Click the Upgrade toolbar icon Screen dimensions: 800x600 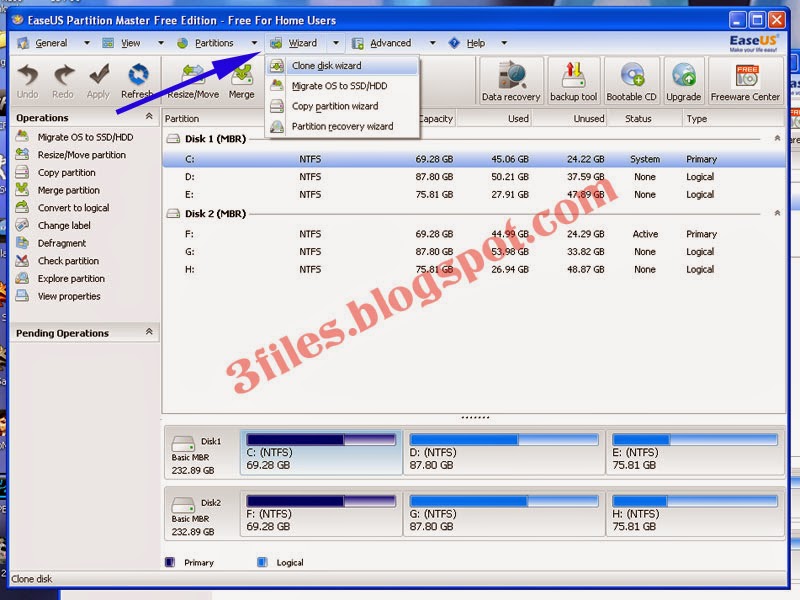click(x=683, y=81)
